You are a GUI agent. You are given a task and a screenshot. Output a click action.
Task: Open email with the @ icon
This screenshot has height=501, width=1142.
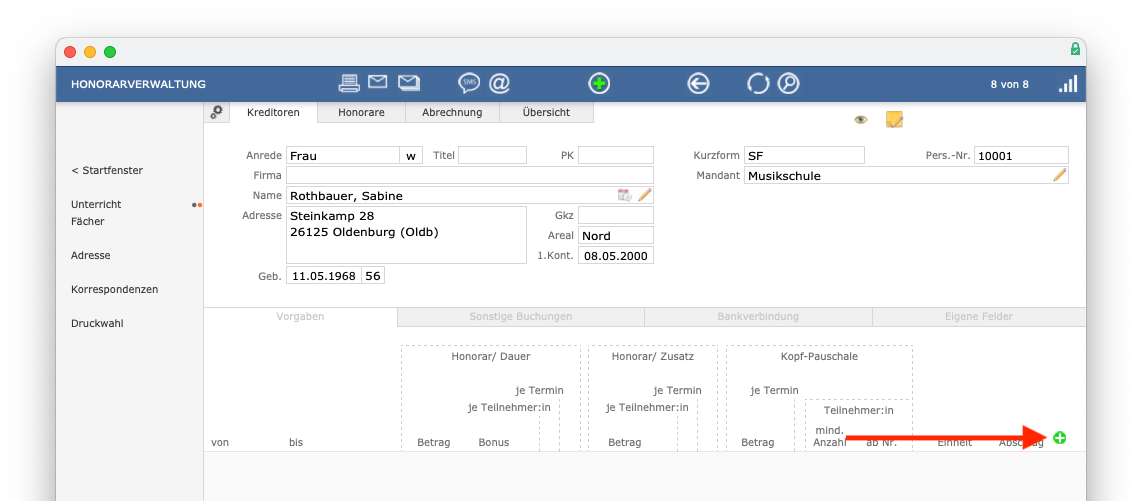tap(499, 83)
